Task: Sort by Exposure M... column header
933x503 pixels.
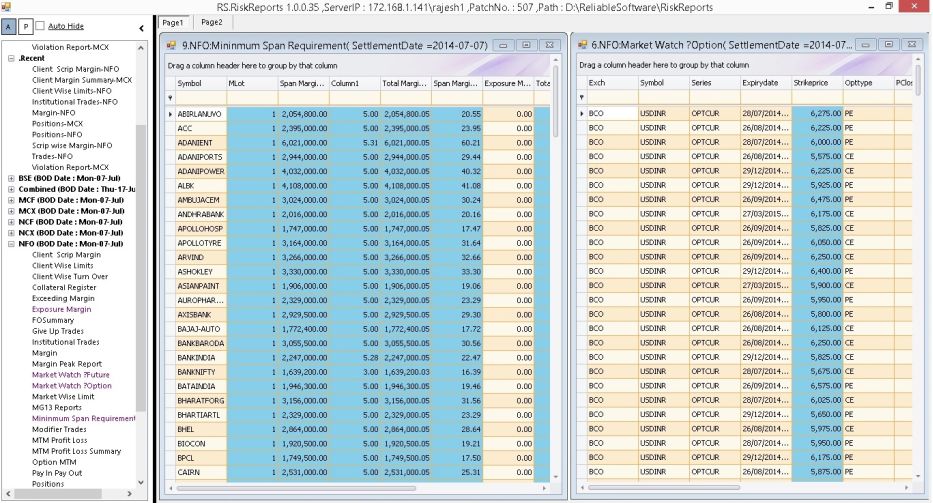Action: click(508, 83)
